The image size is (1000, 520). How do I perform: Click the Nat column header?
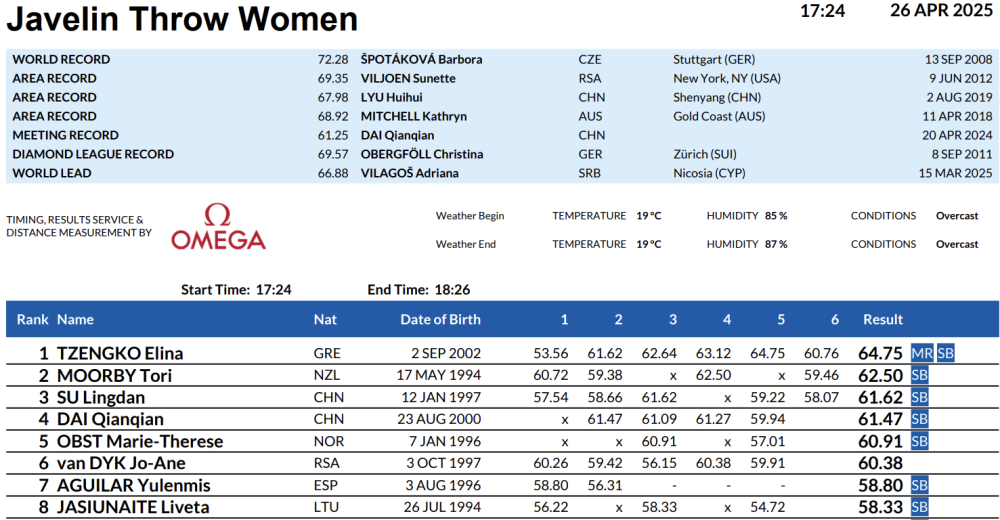coord(325,320)
